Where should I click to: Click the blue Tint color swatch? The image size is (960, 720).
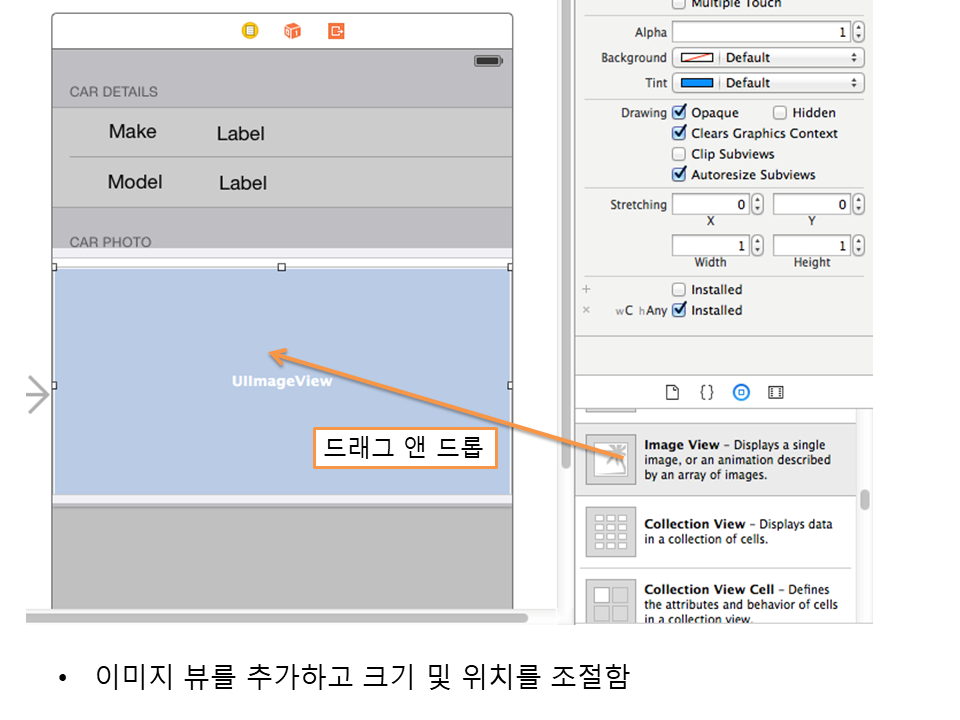(696, 83)
